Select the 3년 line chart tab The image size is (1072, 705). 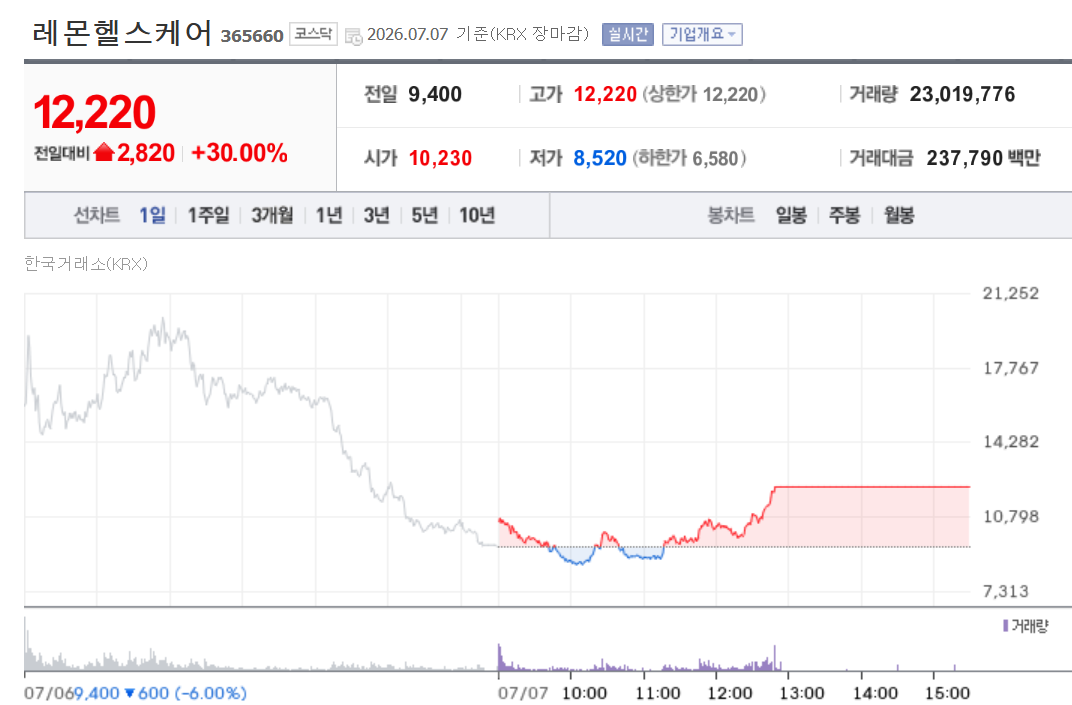click(377, 215)
